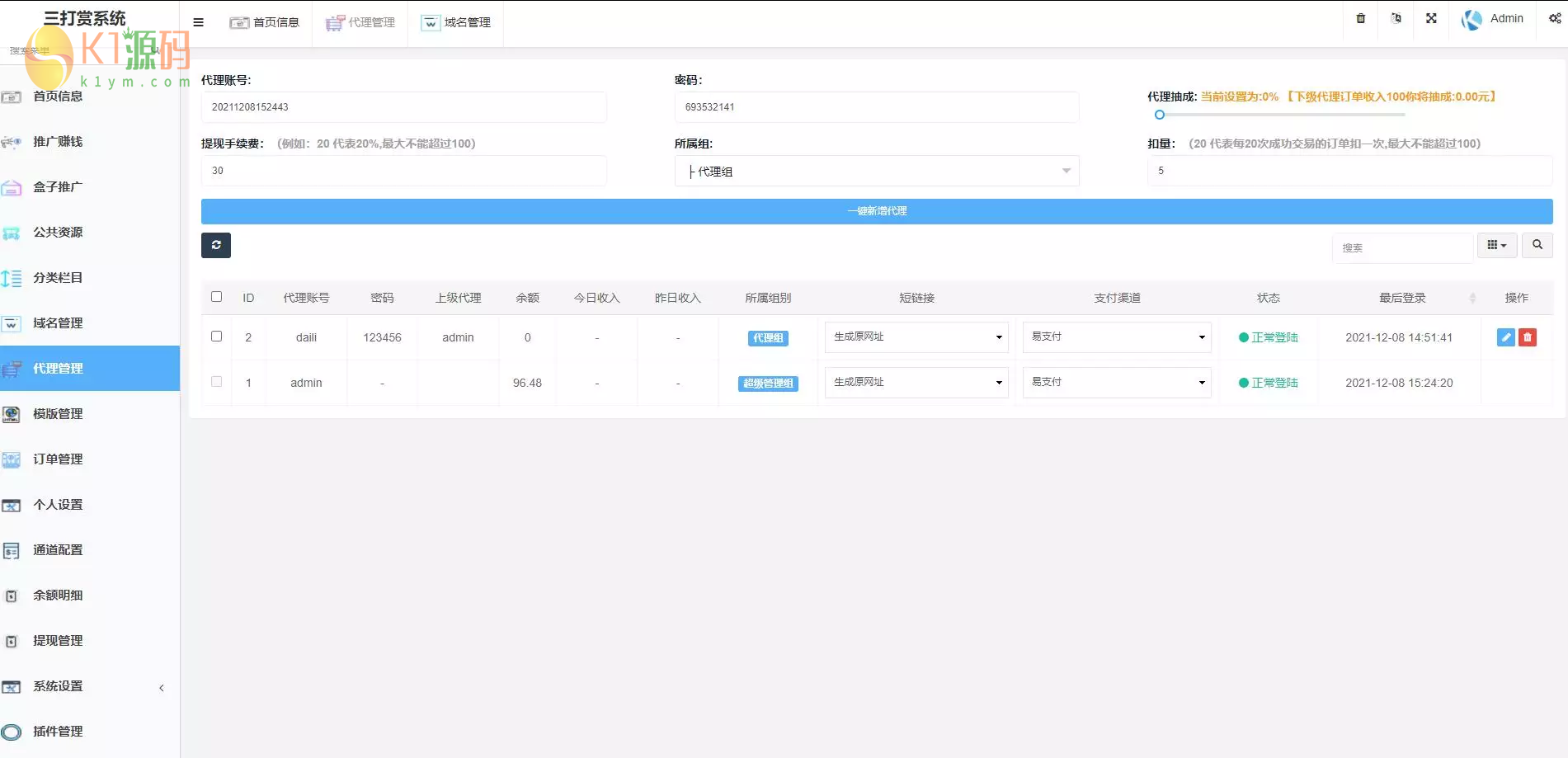Open settings via gears icon top right
This screenshot has height=758, width=1568.
pyautogui.click(x=1554, y=18)
